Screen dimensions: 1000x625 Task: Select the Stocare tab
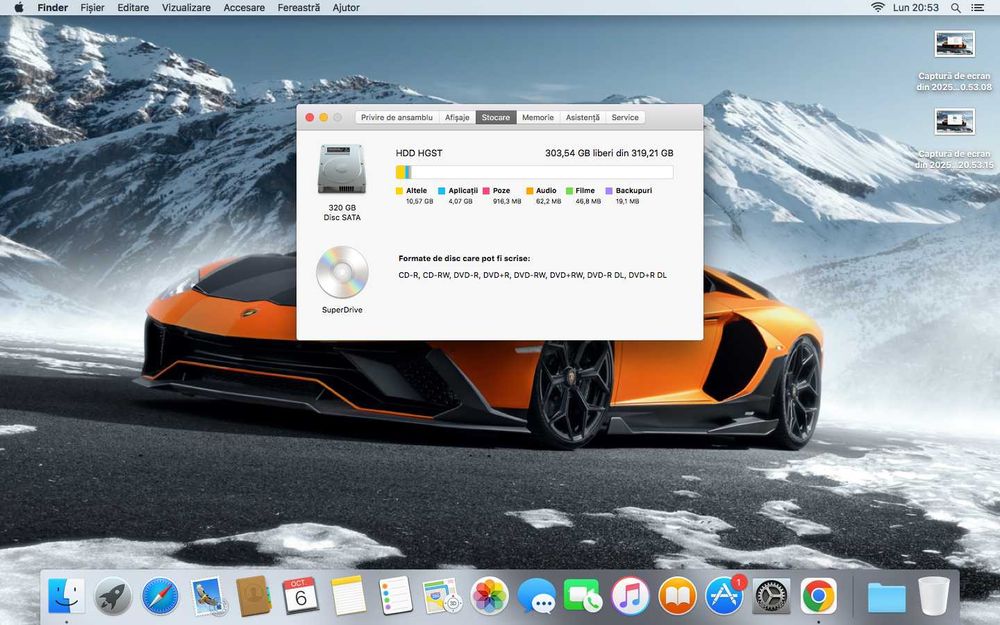click(496, 117)
